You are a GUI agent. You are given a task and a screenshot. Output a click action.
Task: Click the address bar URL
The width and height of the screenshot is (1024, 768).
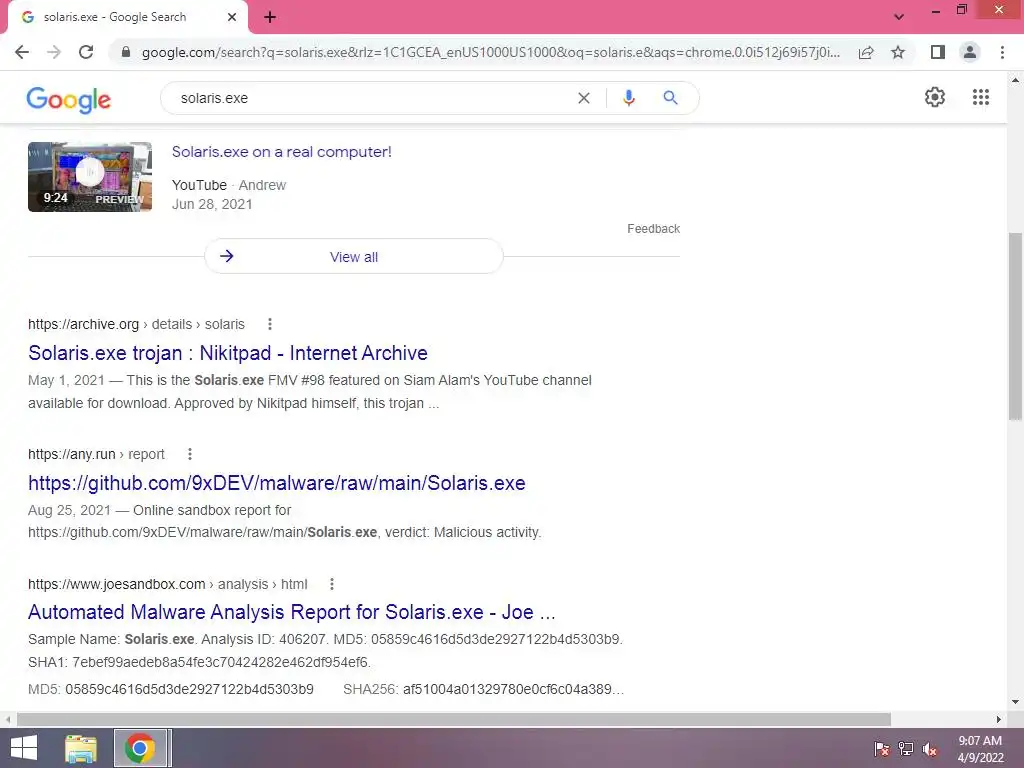tap(490, 52)
